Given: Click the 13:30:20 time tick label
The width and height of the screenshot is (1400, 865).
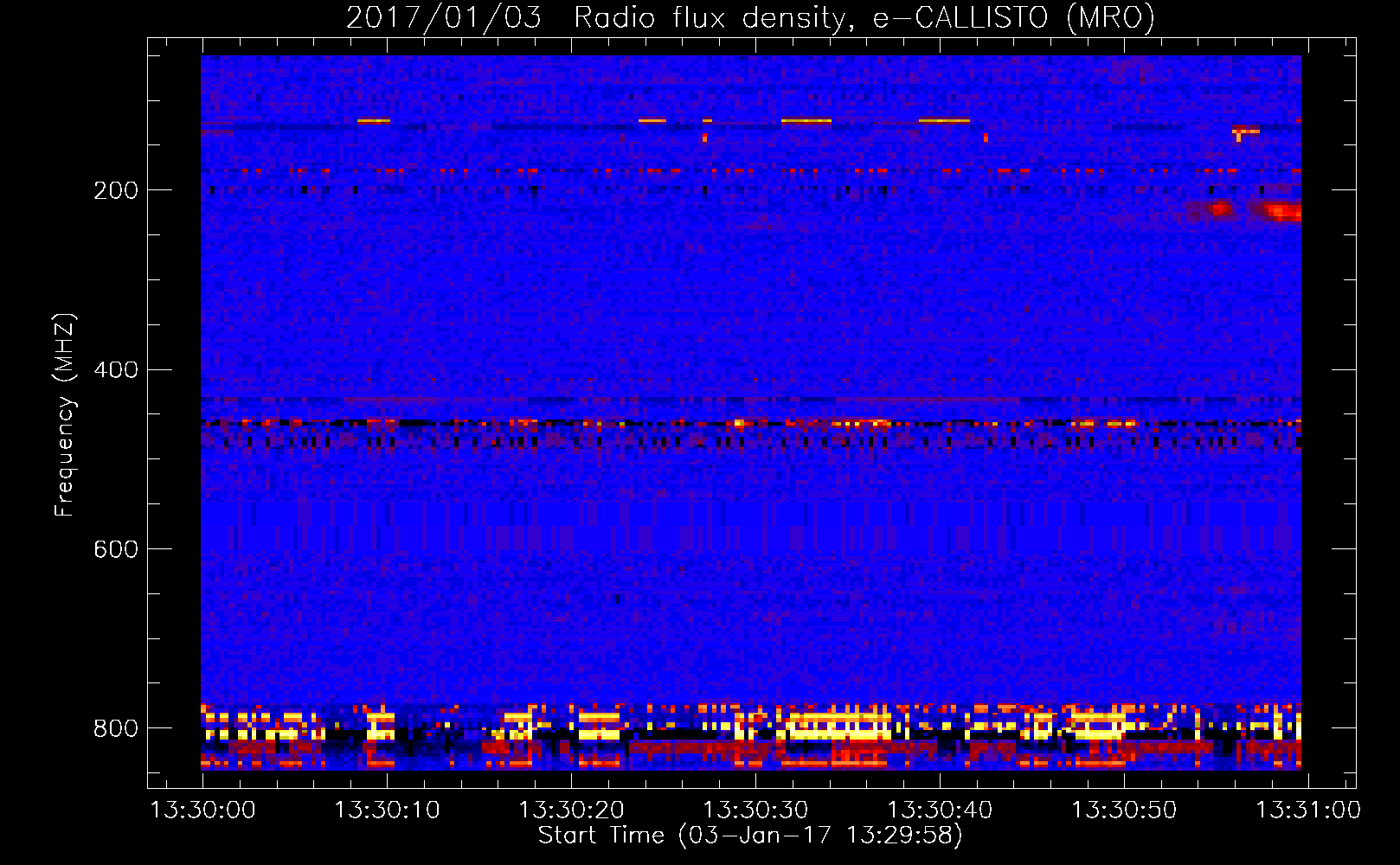Looking at the screenshot, I should (x=572, y=811).
